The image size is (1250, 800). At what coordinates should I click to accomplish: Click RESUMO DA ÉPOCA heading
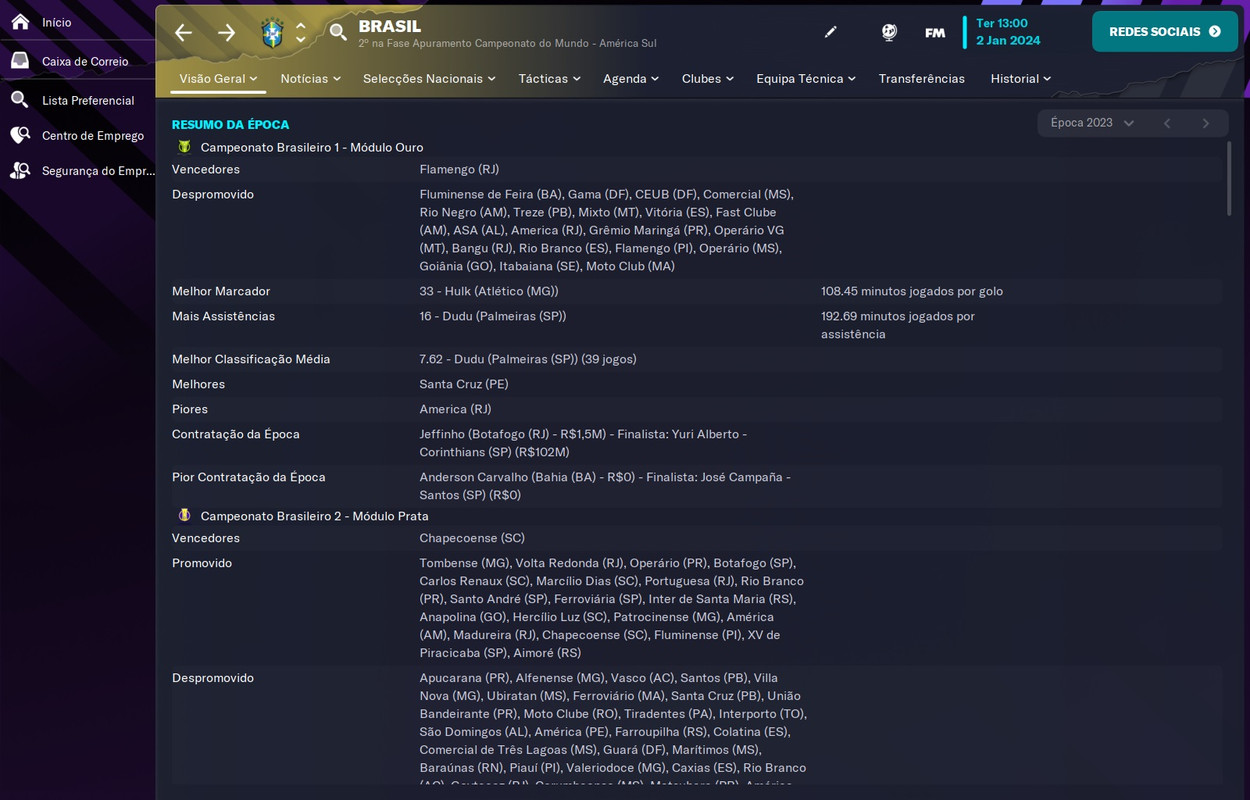pos(230,124)
